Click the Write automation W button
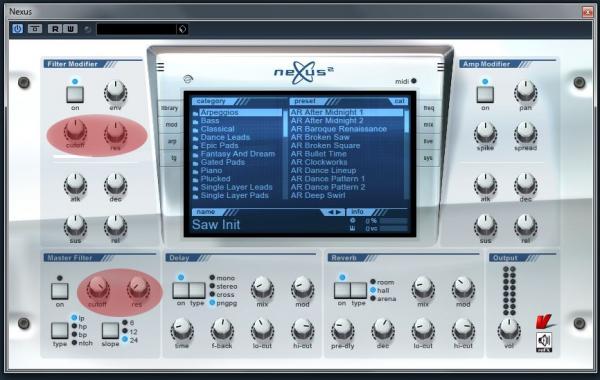Screen dimensions: 600x380 tap(70, 29)
